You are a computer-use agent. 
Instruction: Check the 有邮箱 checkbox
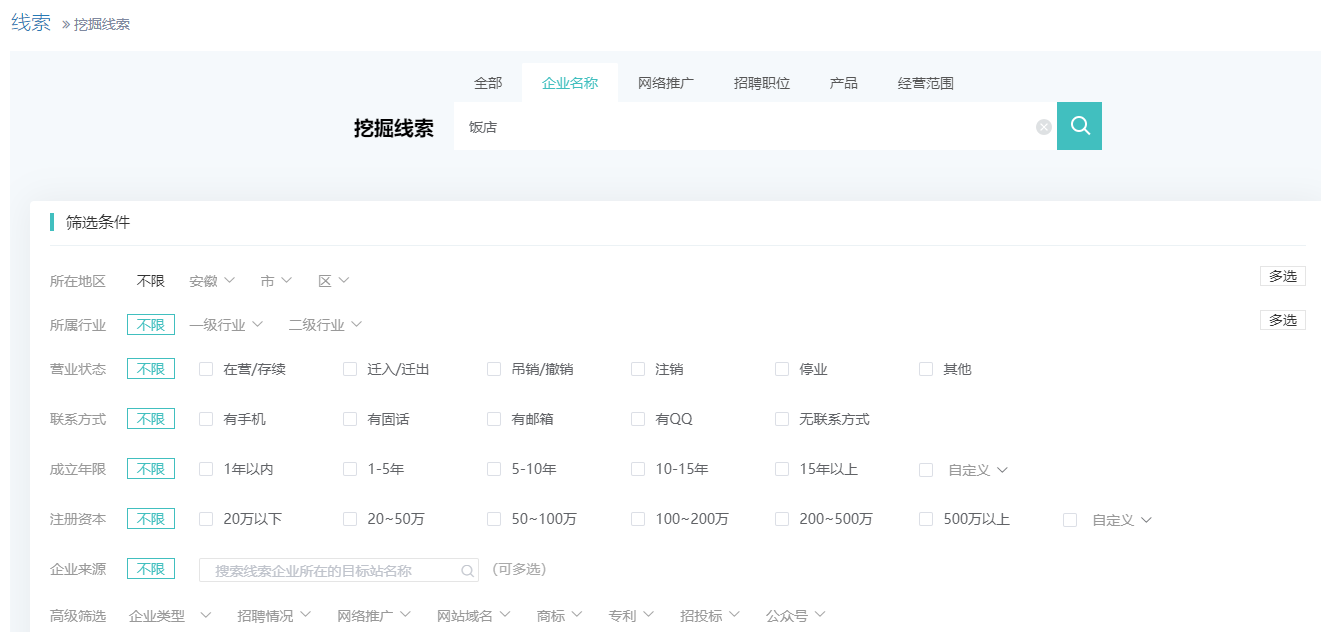(x=494, y=419)
